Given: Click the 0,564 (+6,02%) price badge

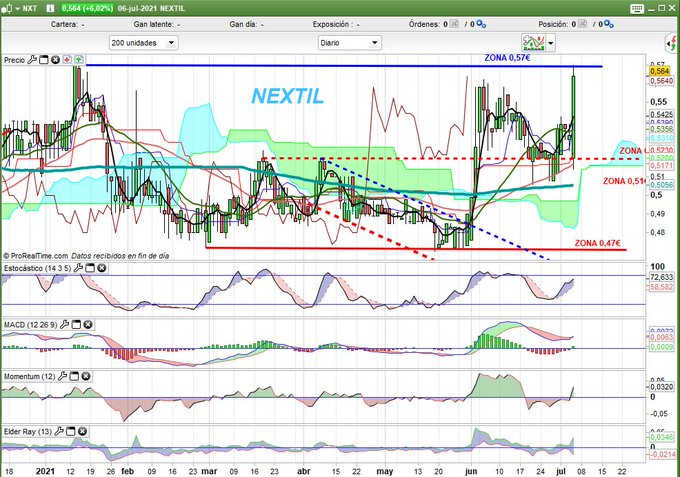Looking at the screenshot, I should coord(87,8).
